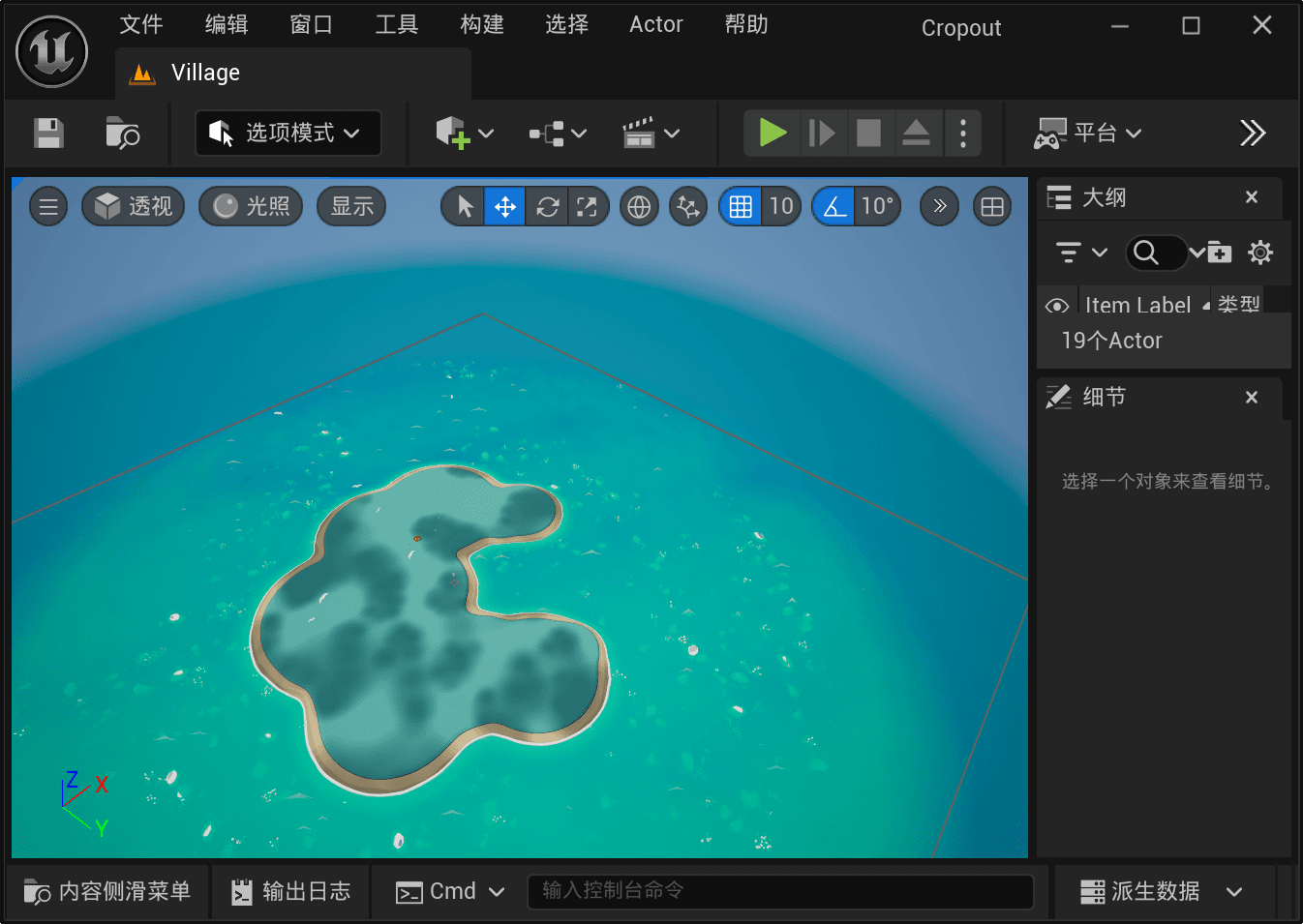Stop the play session
1303x924 pixels.
tap(868, 133)
